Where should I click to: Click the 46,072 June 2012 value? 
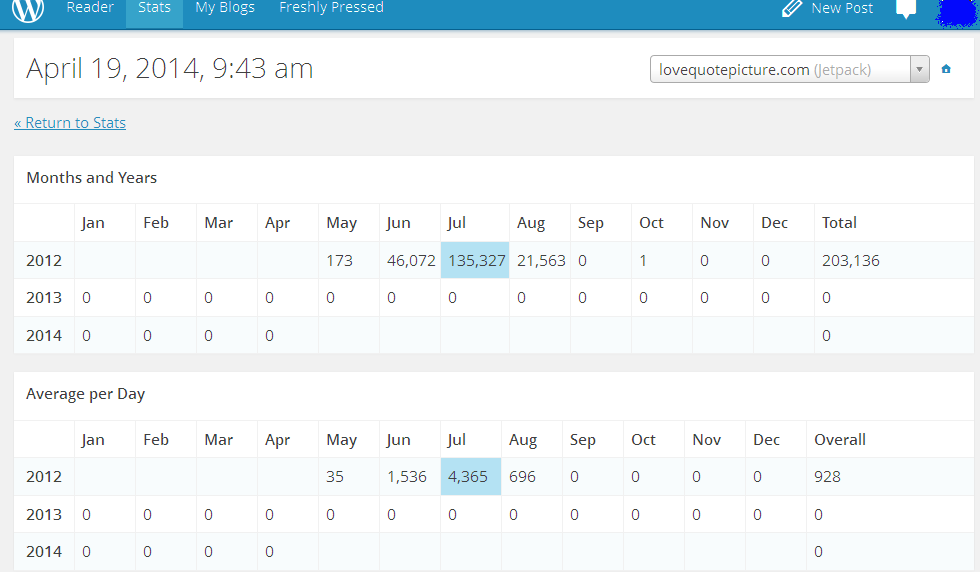[x=411, y=261]
